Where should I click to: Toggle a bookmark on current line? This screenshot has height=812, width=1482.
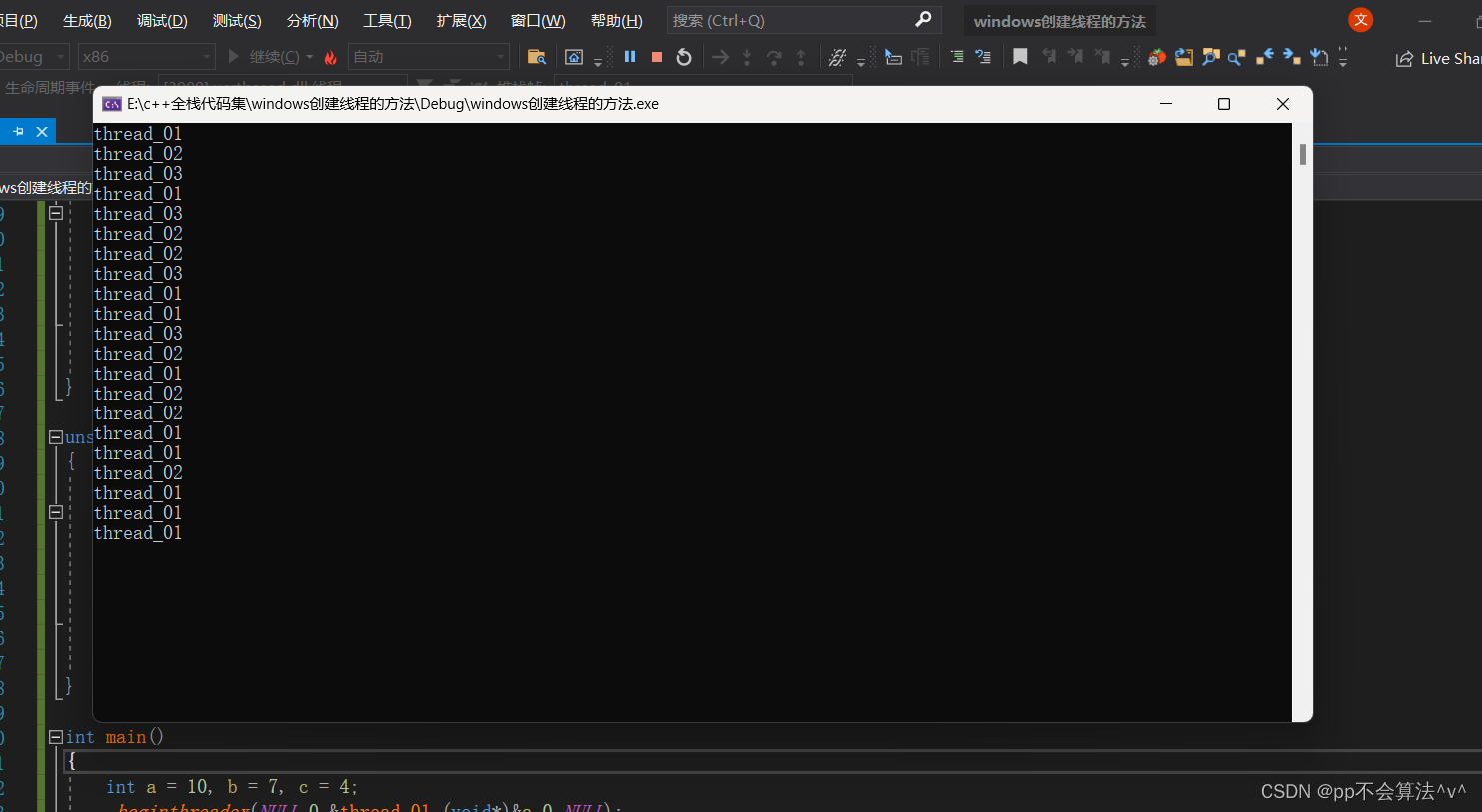point(1020,57)
